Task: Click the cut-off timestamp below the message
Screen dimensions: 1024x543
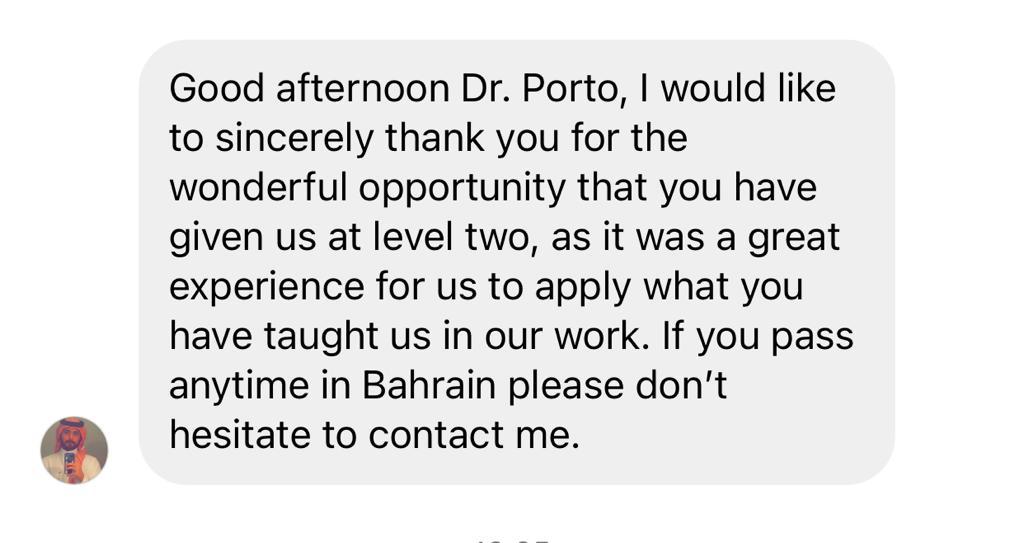Action: tap(512, 540)
